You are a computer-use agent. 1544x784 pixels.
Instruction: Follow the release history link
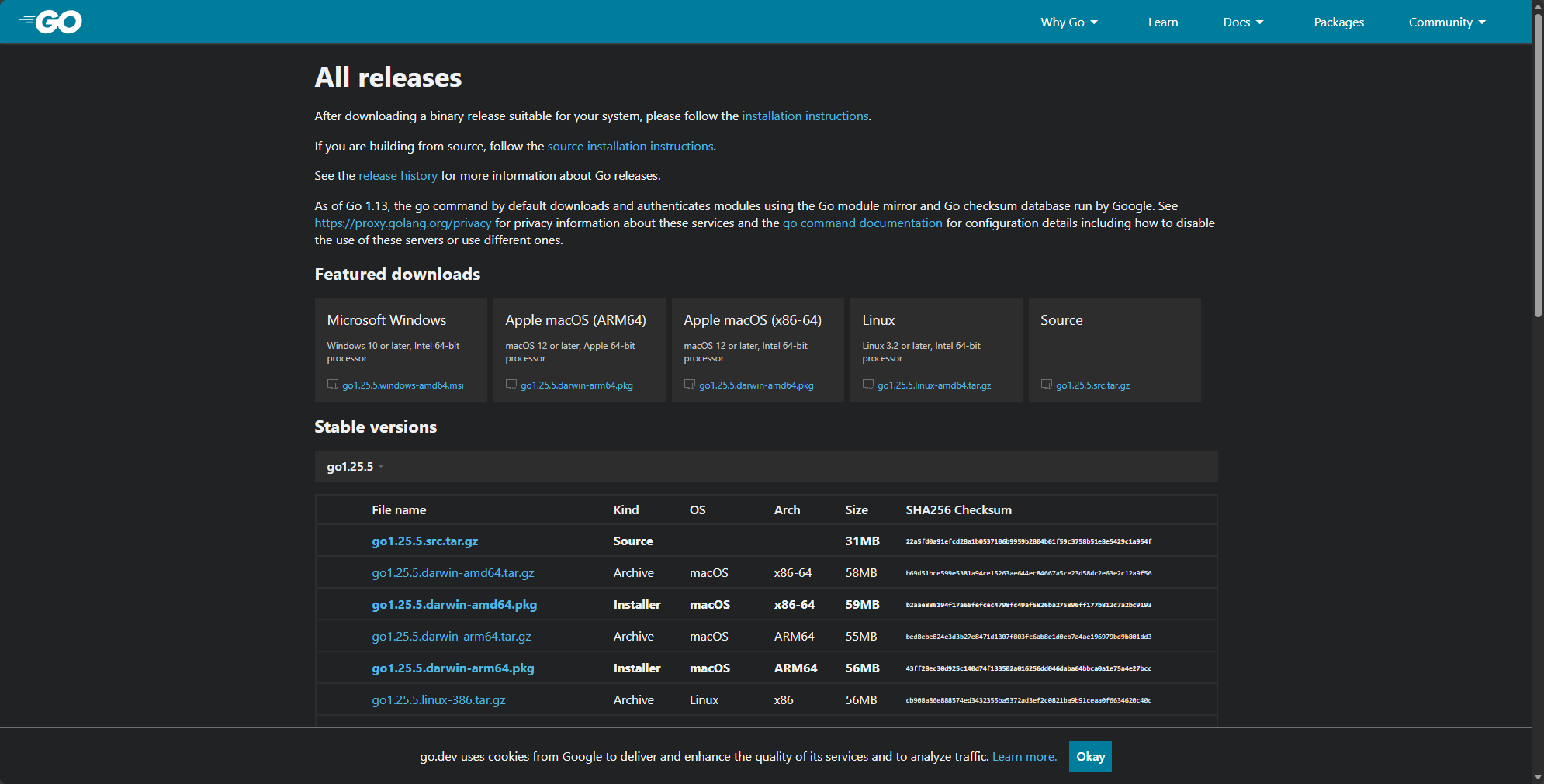[x=397, y=176]
